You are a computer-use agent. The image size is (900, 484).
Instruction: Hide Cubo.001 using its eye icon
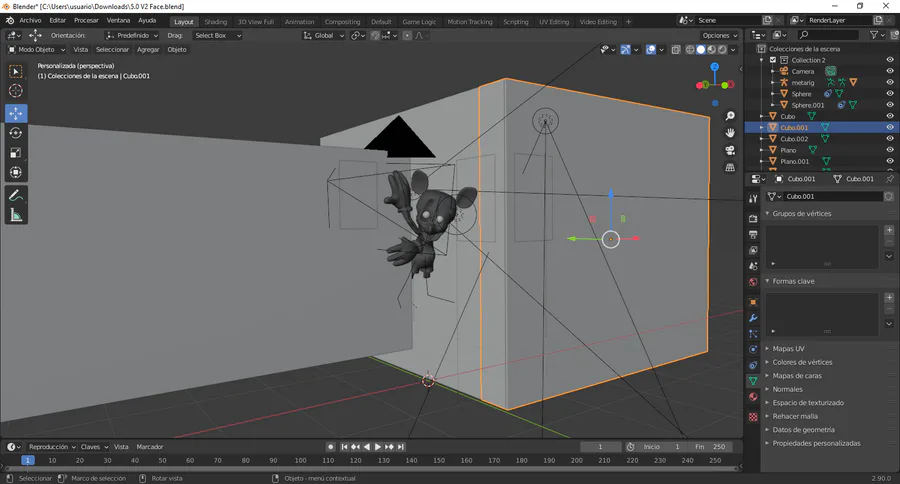pos(890,127)
